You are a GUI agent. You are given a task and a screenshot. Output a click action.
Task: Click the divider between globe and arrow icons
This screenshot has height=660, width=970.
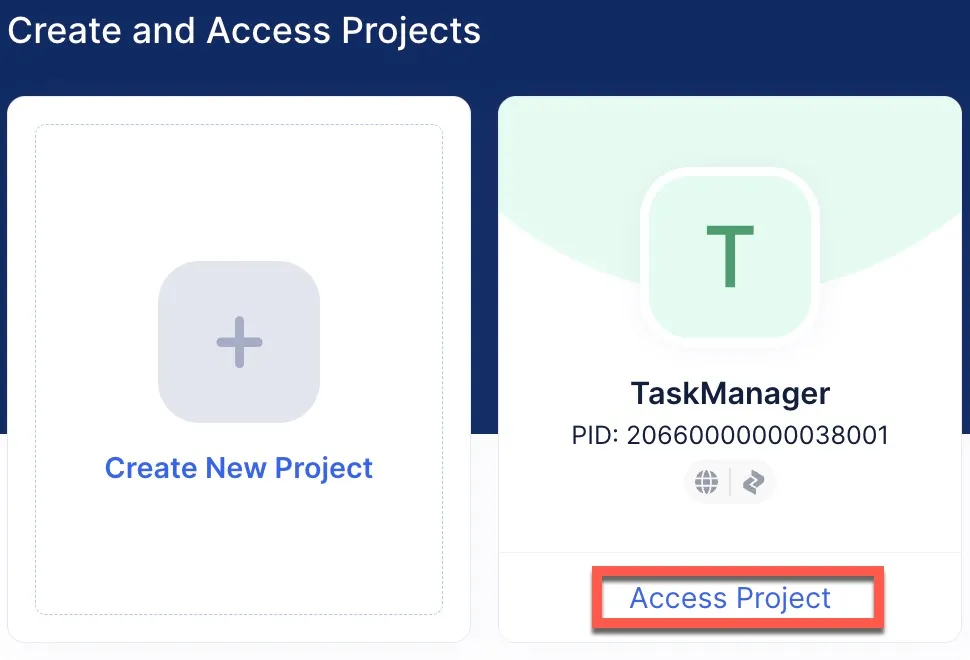point(730,482)
